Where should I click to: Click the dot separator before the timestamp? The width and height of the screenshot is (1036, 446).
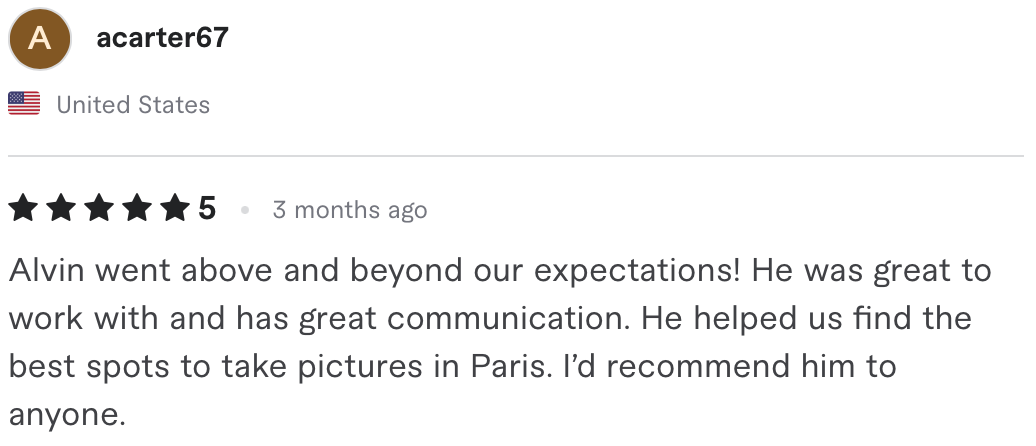pos(245,210)
